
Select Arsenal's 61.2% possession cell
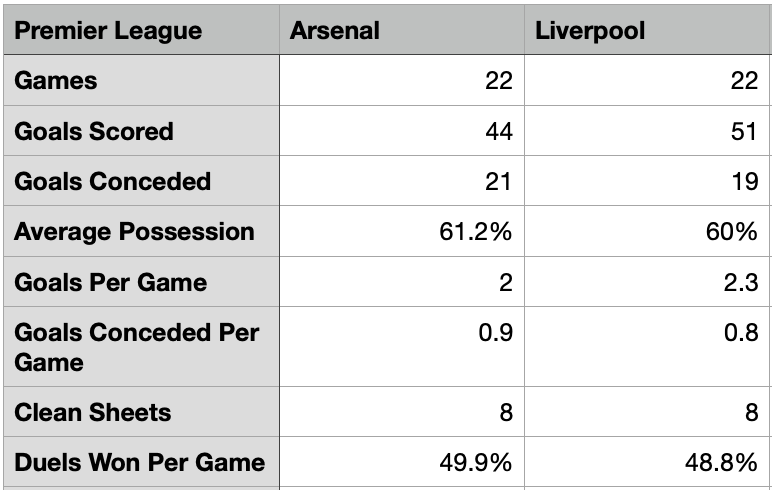[x=402, y=231]
